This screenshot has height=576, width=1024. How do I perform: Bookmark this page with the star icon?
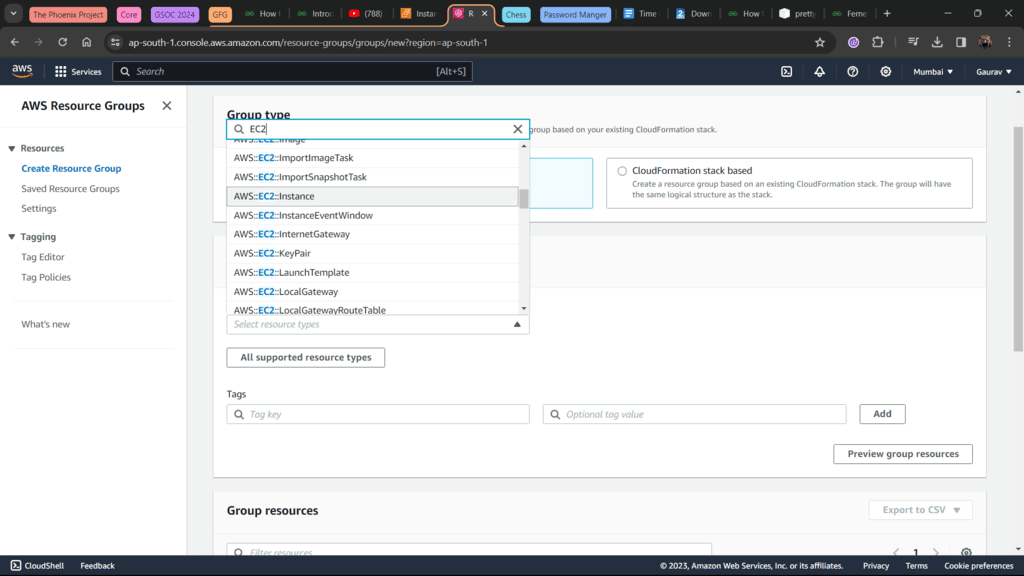point(820,42)
